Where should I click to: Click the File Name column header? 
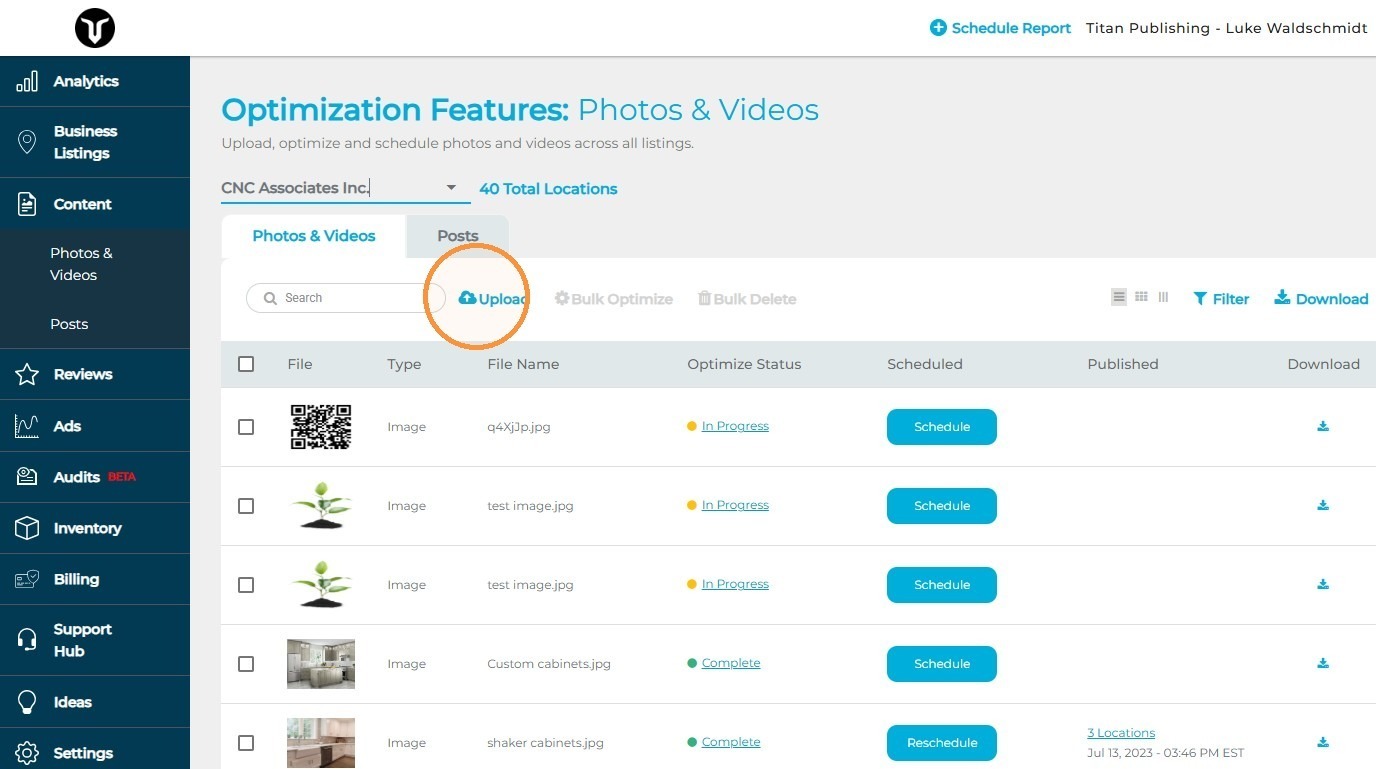pyautogui.click(x=523, y=364)
